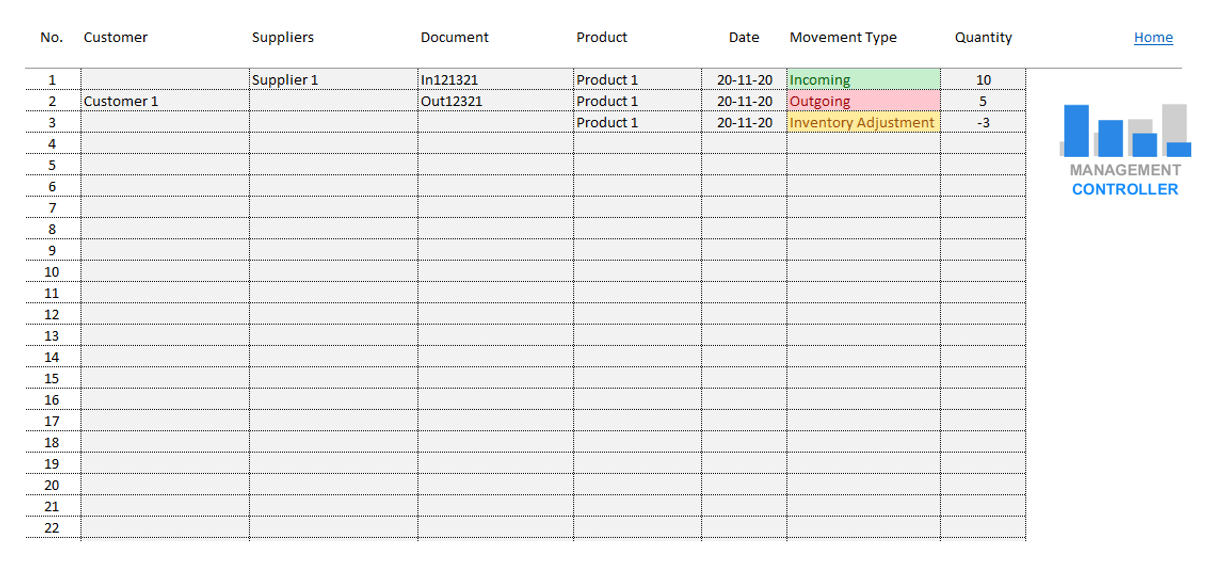Select the quantity cell showing 10
The image size is (1219, 565).
(983, 80)
